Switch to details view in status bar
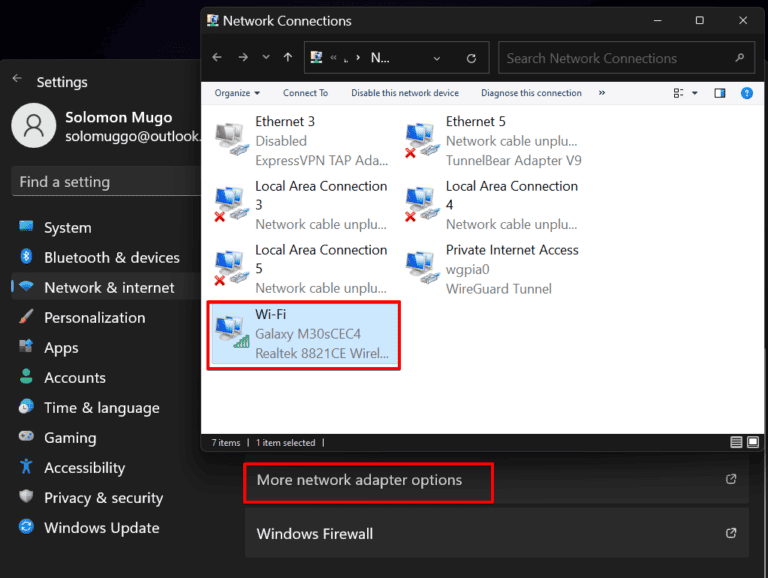 coord(736,442)
